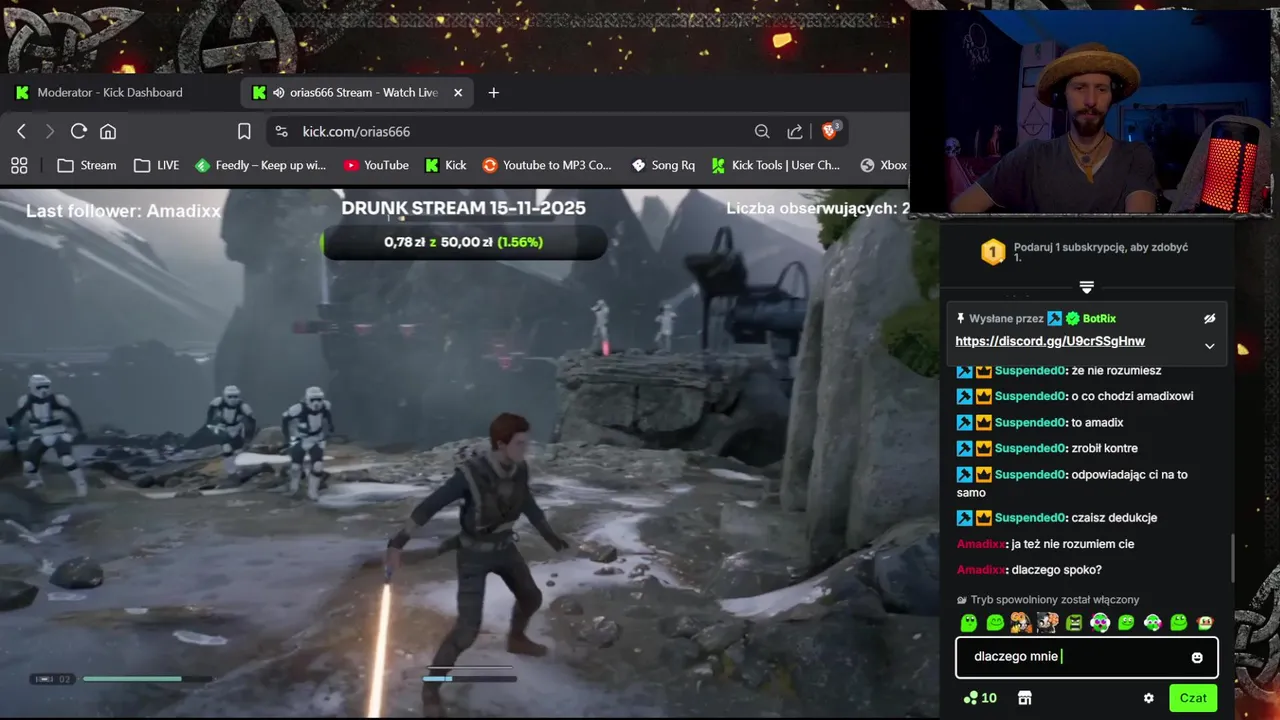
Task: Insert the third orange character emote
Action: click(x=1021, y=623)
